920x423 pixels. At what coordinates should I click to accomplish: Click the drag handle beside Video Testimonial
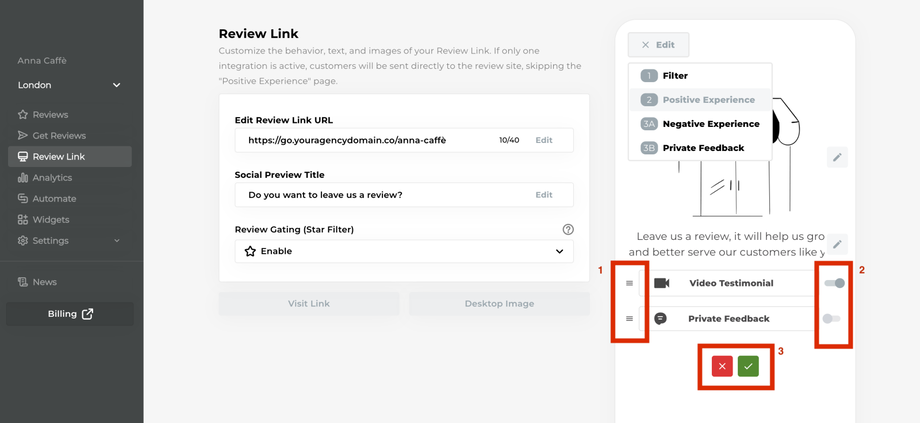pos(629,284)
